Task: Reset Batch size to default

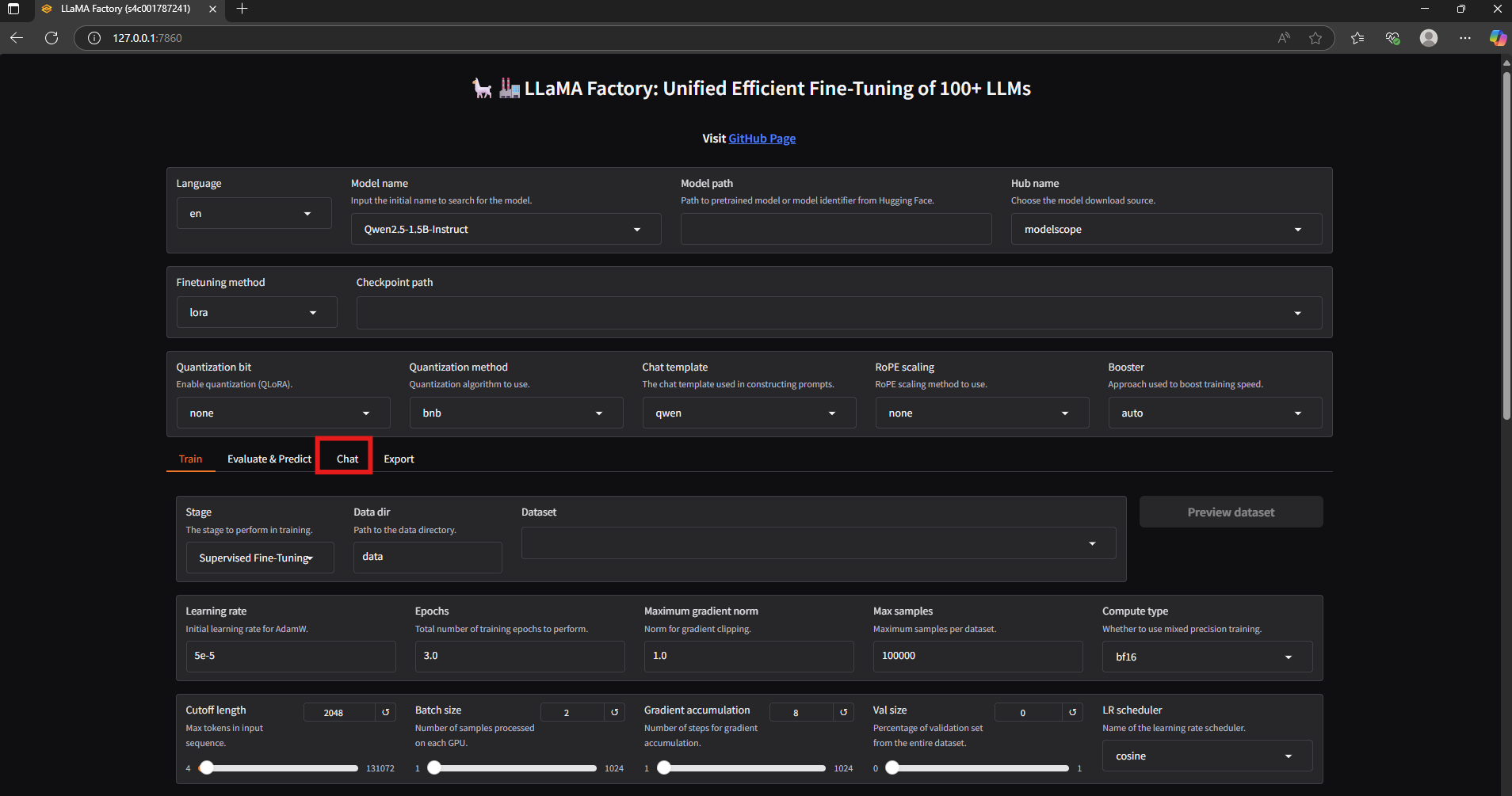Action: pos(615,712)
